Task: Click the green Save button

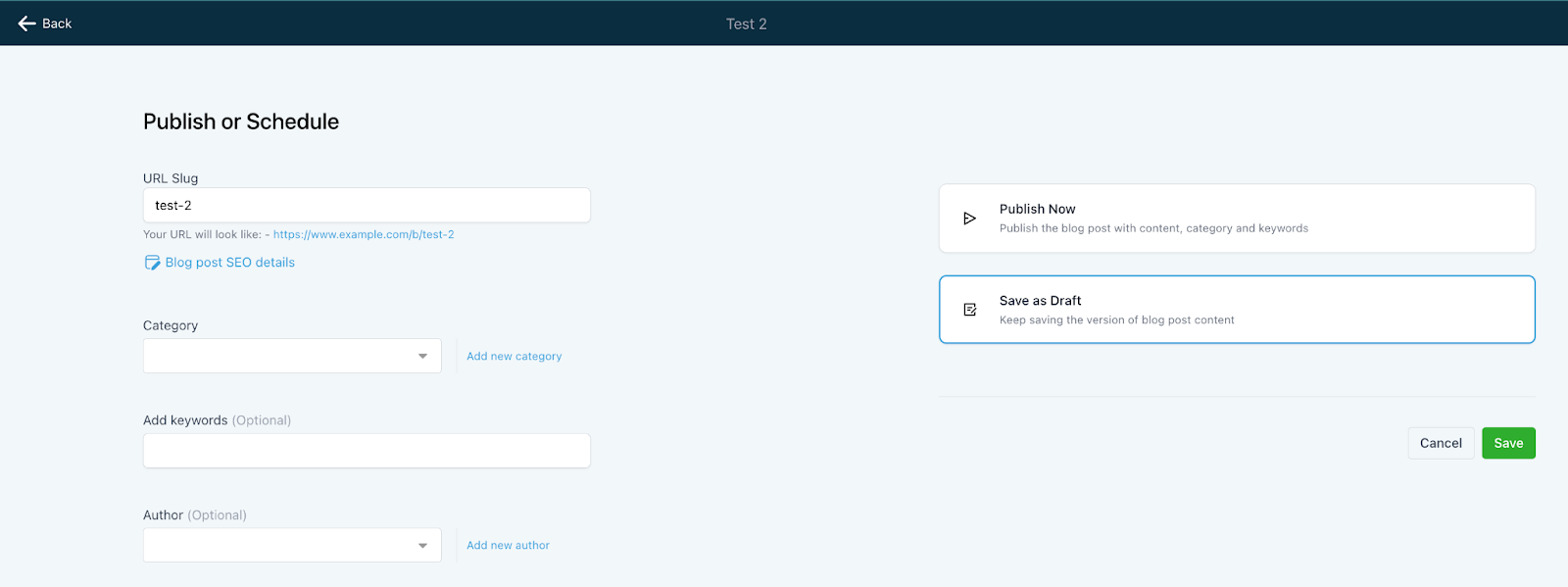Action: [x=1508, y=443]
